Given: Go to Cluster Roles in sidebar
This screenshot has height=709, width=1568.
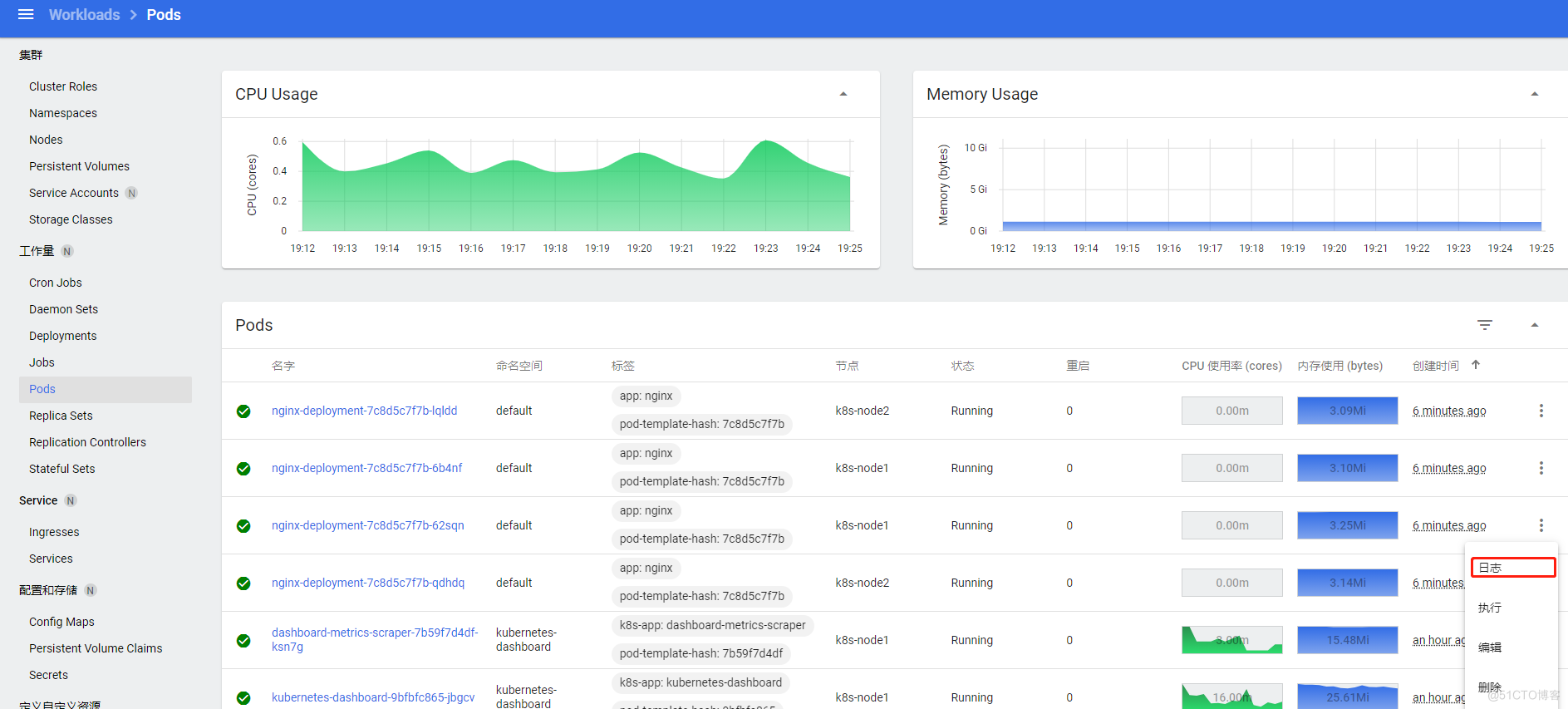Looking at the screenshot, I should (x=63, y=86).
